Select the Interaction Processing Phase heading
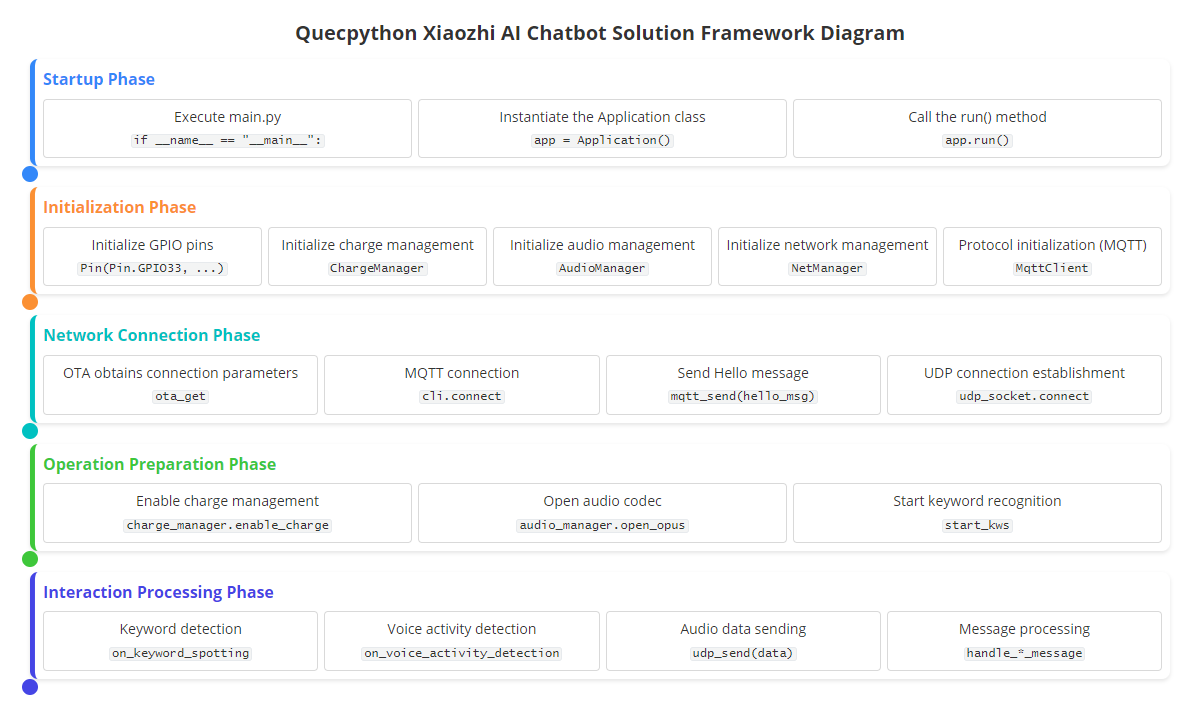1200x714 pixels. coord(158,592)
